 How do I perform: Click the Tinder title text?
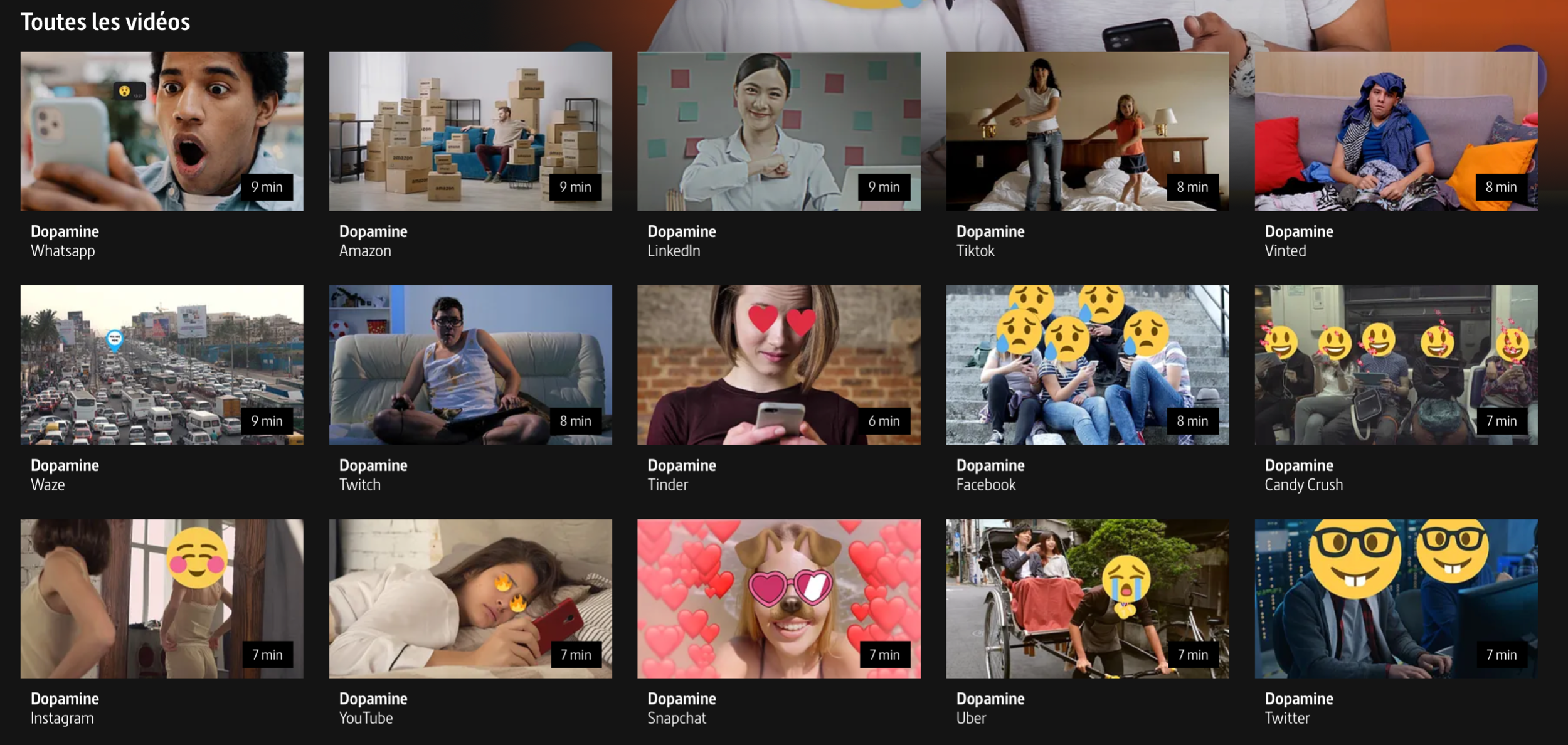667,485
